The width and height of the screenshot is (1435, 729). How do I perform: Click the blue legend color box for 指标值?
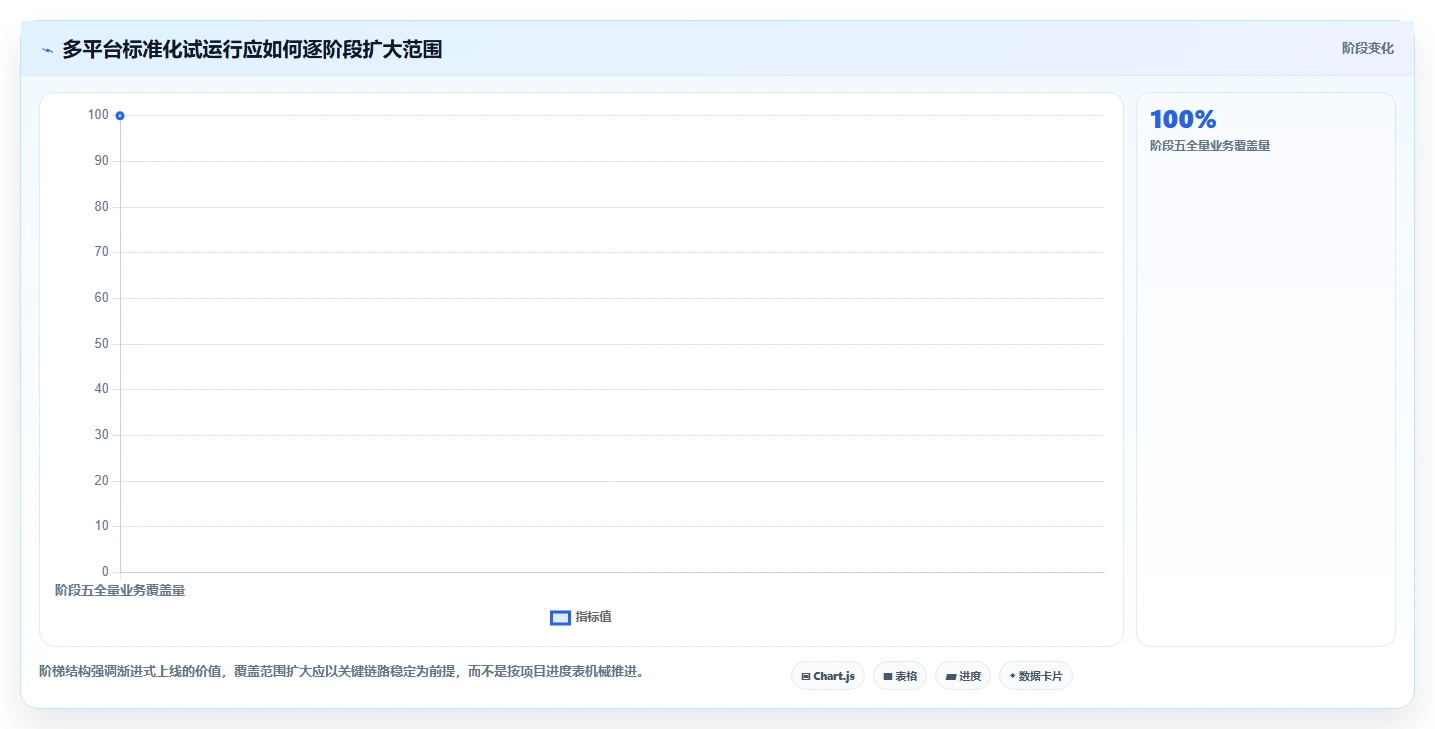[x=560, y=618]
